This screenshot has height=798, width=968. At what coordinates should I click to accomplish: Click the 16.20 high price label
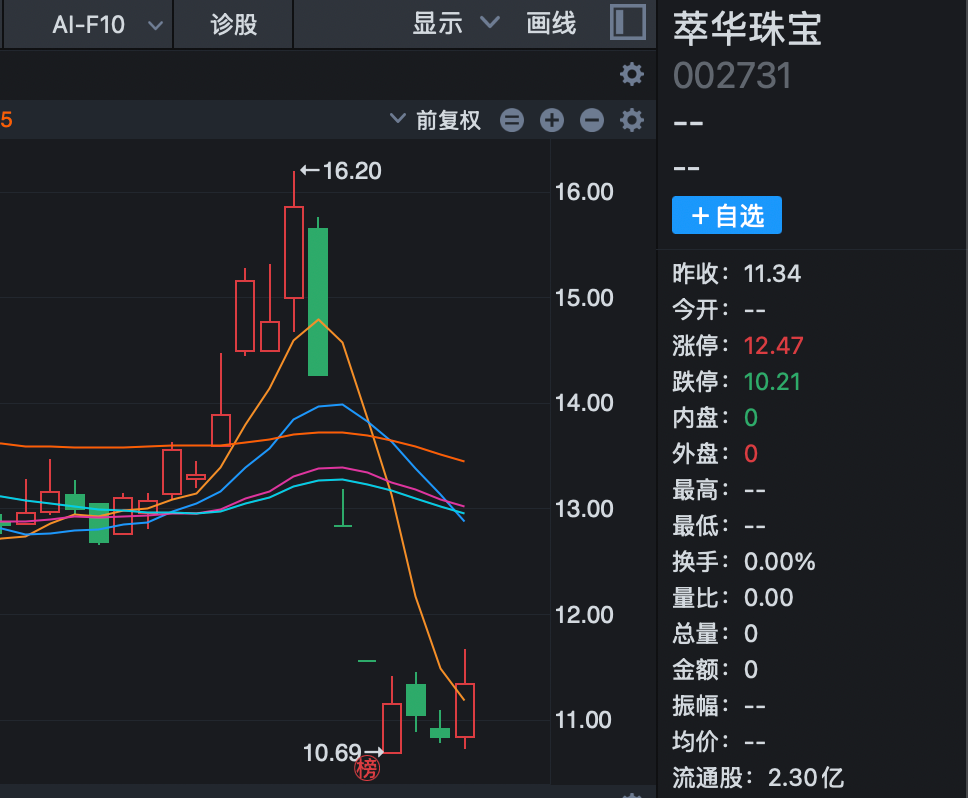click(342, 171)
